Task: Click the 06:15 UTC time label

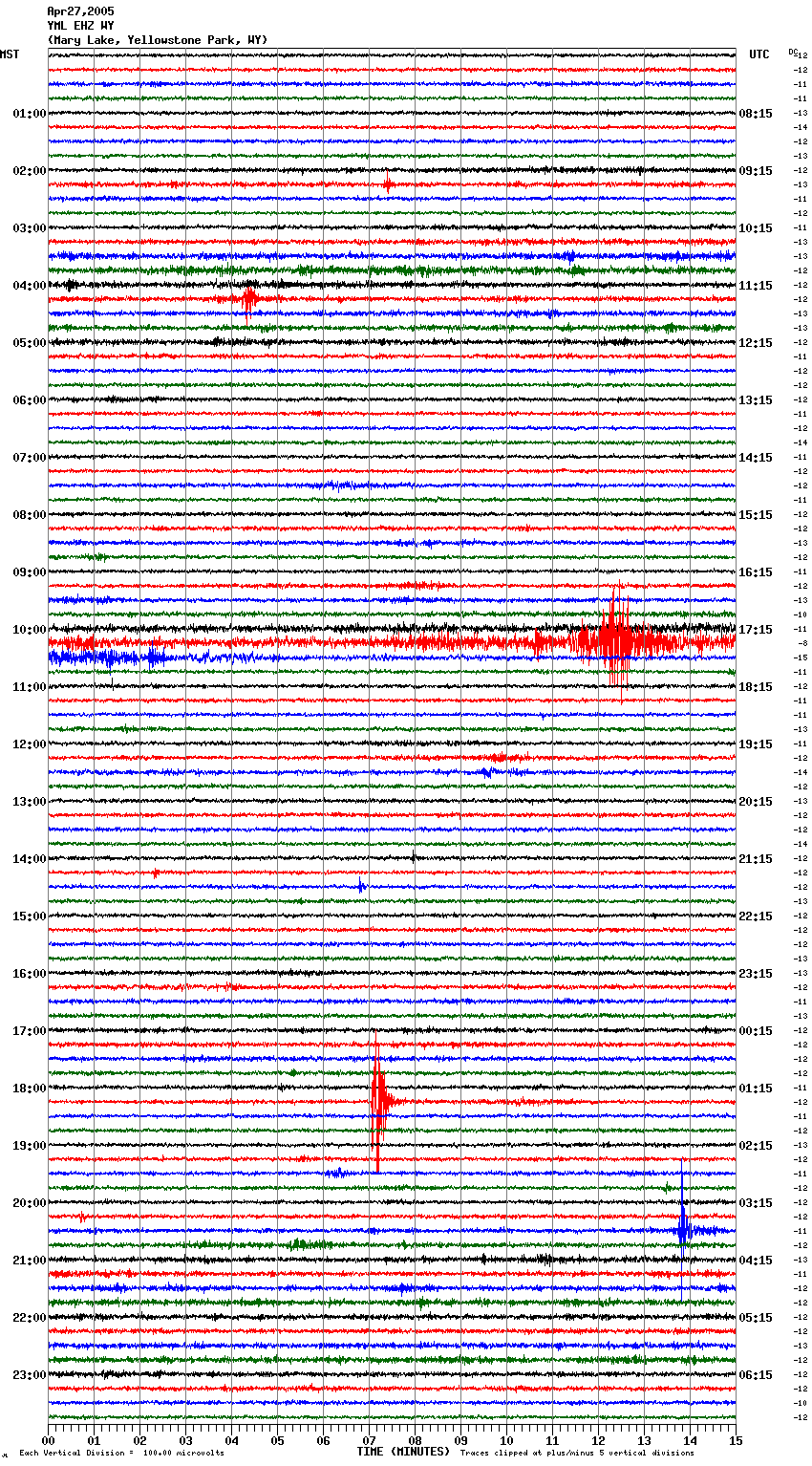Action: [756, 1375]
